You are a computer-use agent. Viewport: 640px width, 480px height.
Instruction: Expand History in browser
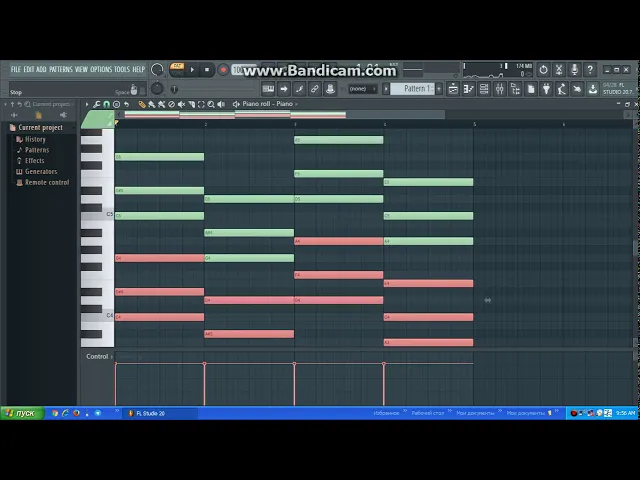35,139
